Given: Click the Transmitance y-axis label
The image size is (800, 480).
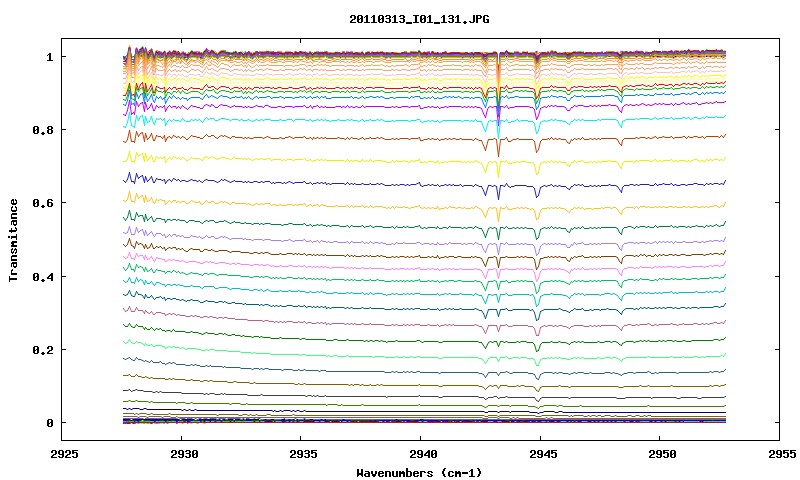Looking at the screenshot, I should pyautogui.click(x=14, y=240).
